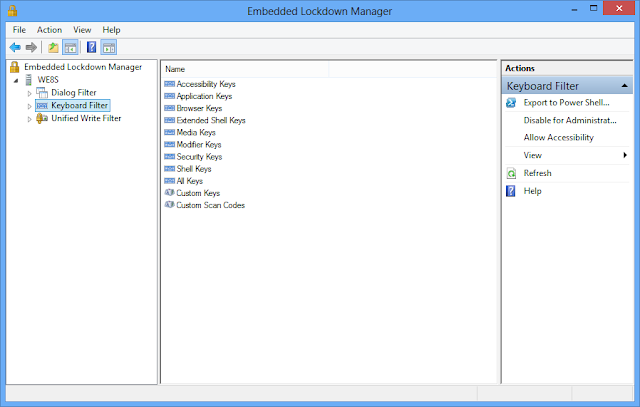Open the File menu
Viewport: 640px width, 407px height.
(19, 30)
